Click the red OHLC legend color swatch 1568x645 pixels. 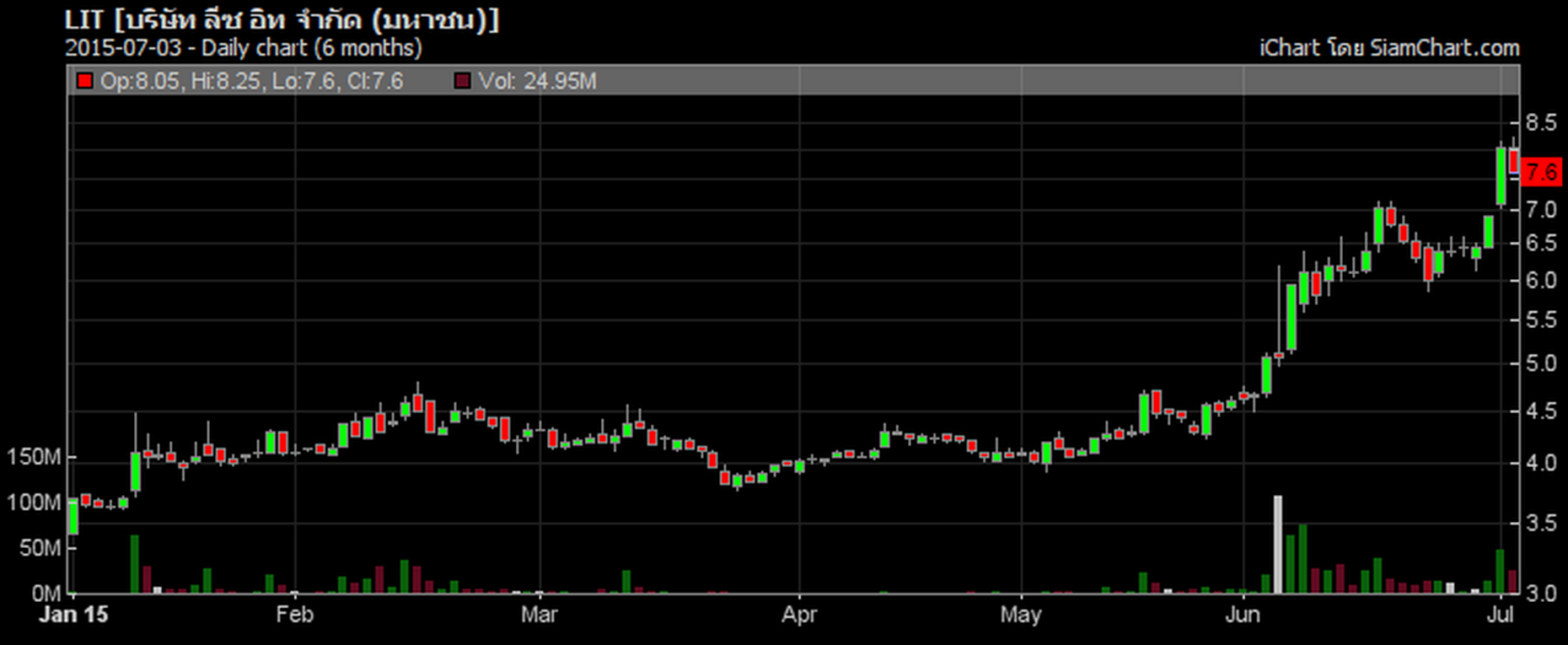point(84,81)
